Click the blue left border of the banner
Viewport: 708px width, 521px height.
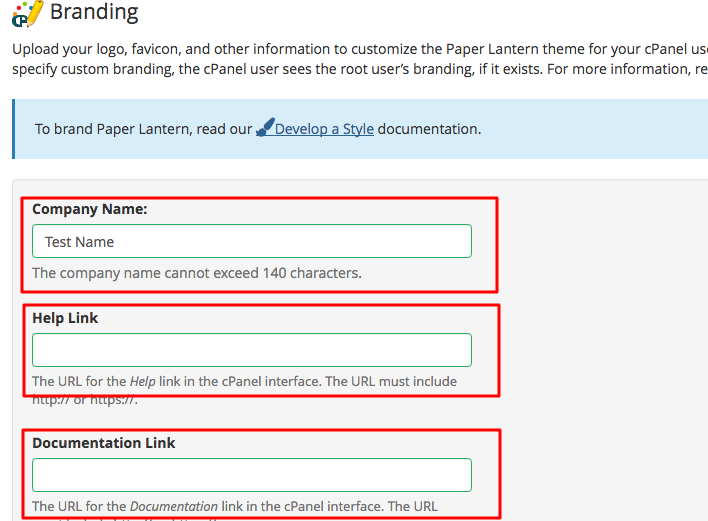click(14, 129)
